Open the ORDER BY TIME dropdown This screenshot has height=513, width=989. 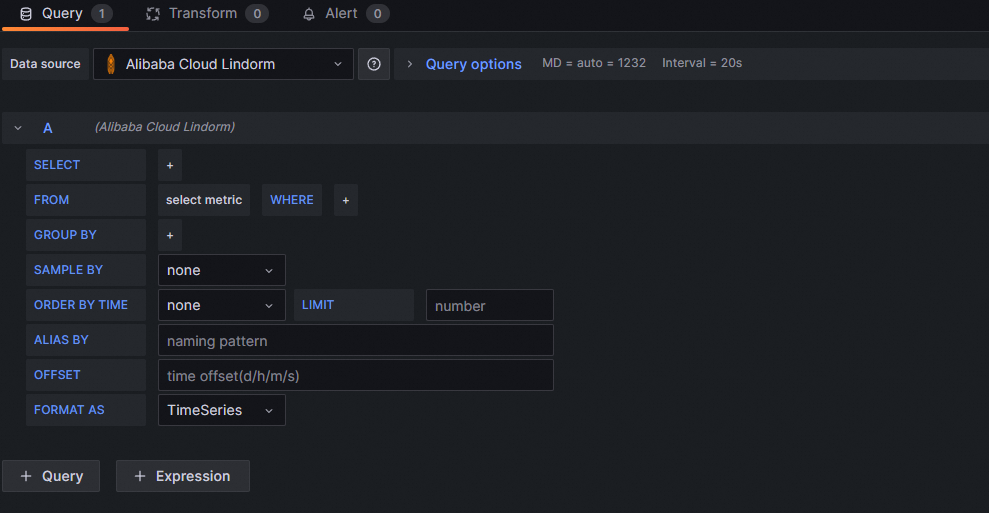(x=221, y=305)
